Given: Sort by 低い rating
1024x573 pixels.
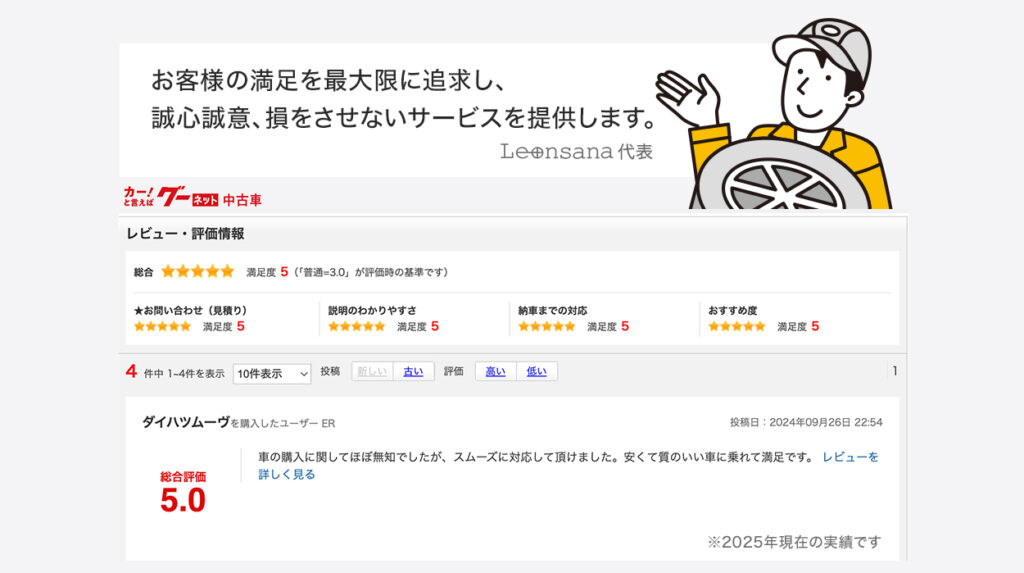Looking at the screenshot, I should 537,372.
